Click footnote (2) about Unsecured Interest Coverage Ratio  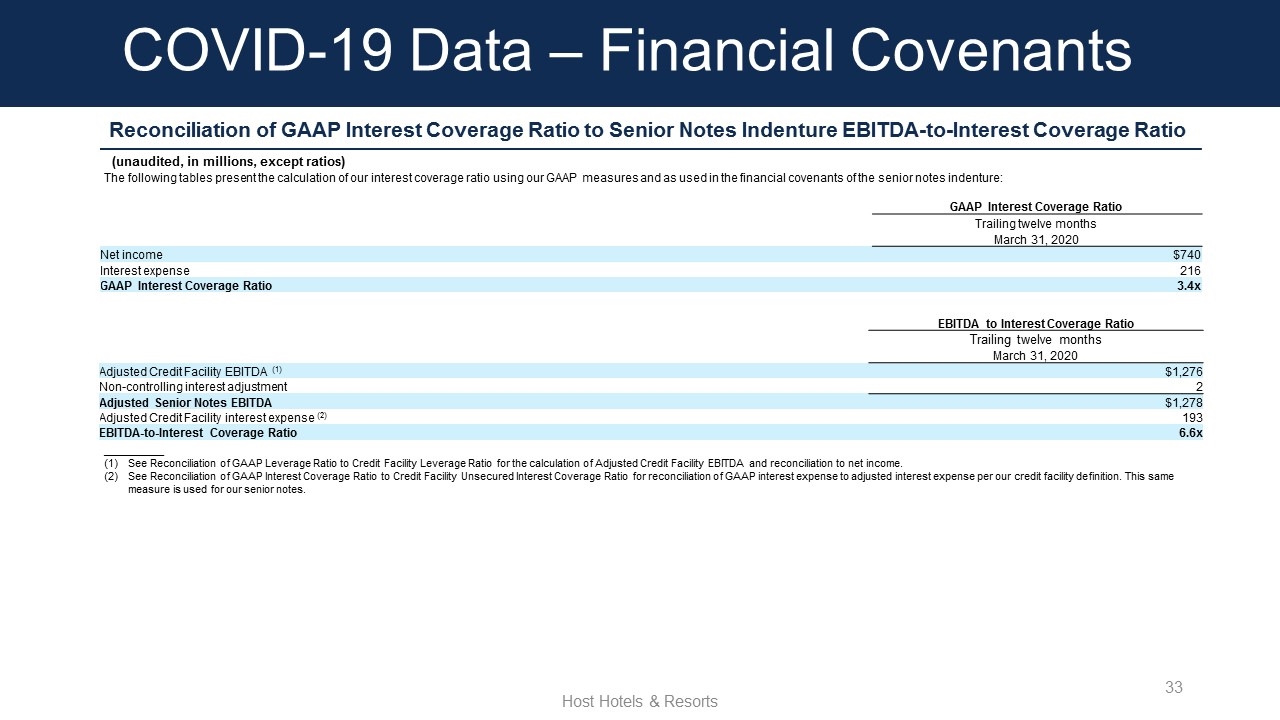639,483
